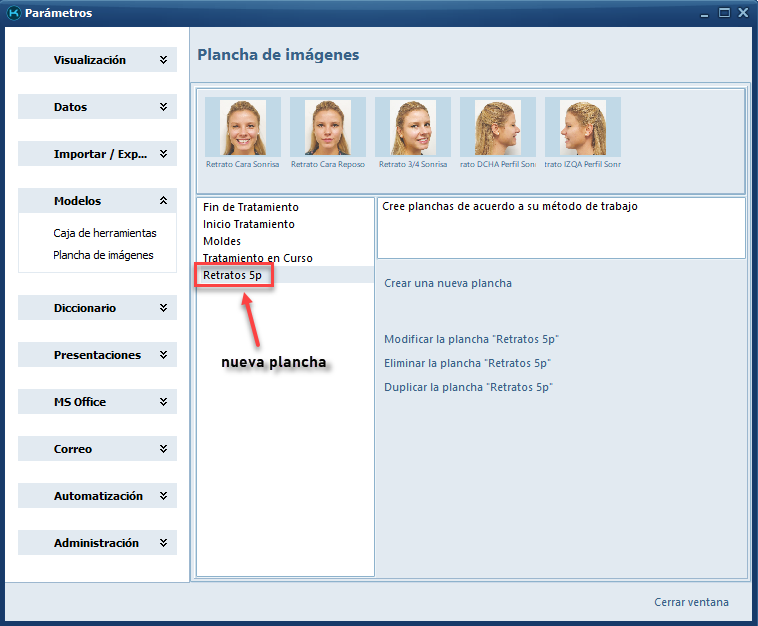Select the Retrato Cara Sonrisa thumbnail
Screen dimensions: 758x626
click(x=243, y=128)
